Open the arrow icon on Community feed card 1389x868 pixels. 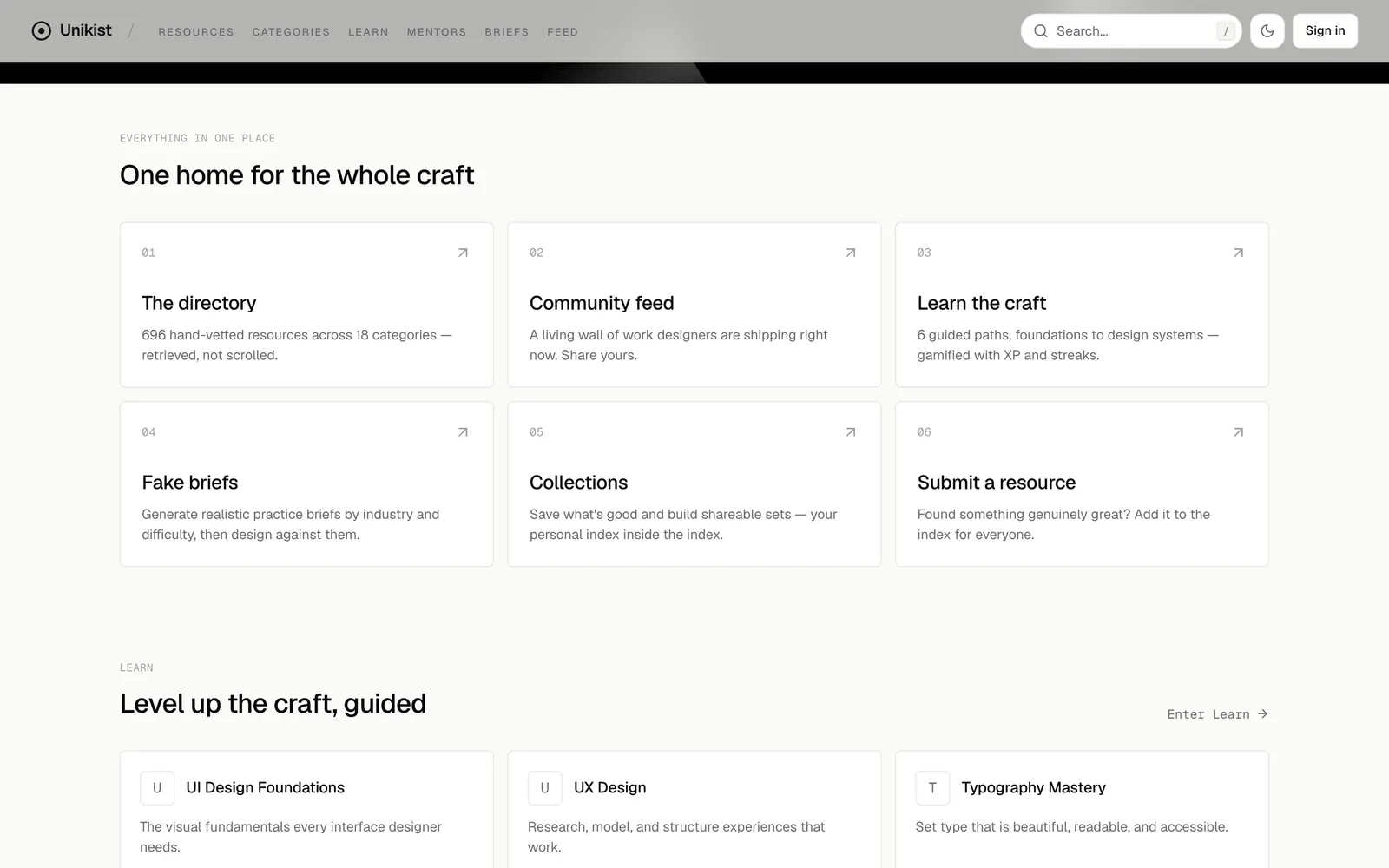[851, 253]
